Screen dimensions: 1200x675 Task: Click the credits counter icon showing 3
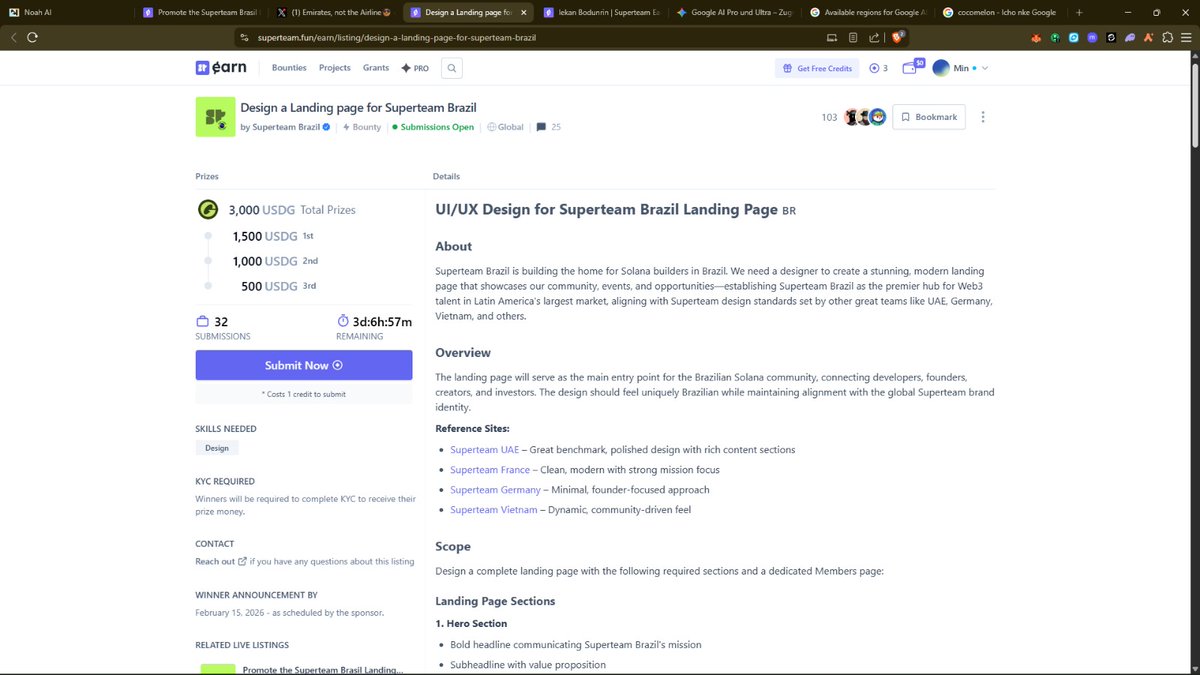pyautogui.click(x=879, y=68)
